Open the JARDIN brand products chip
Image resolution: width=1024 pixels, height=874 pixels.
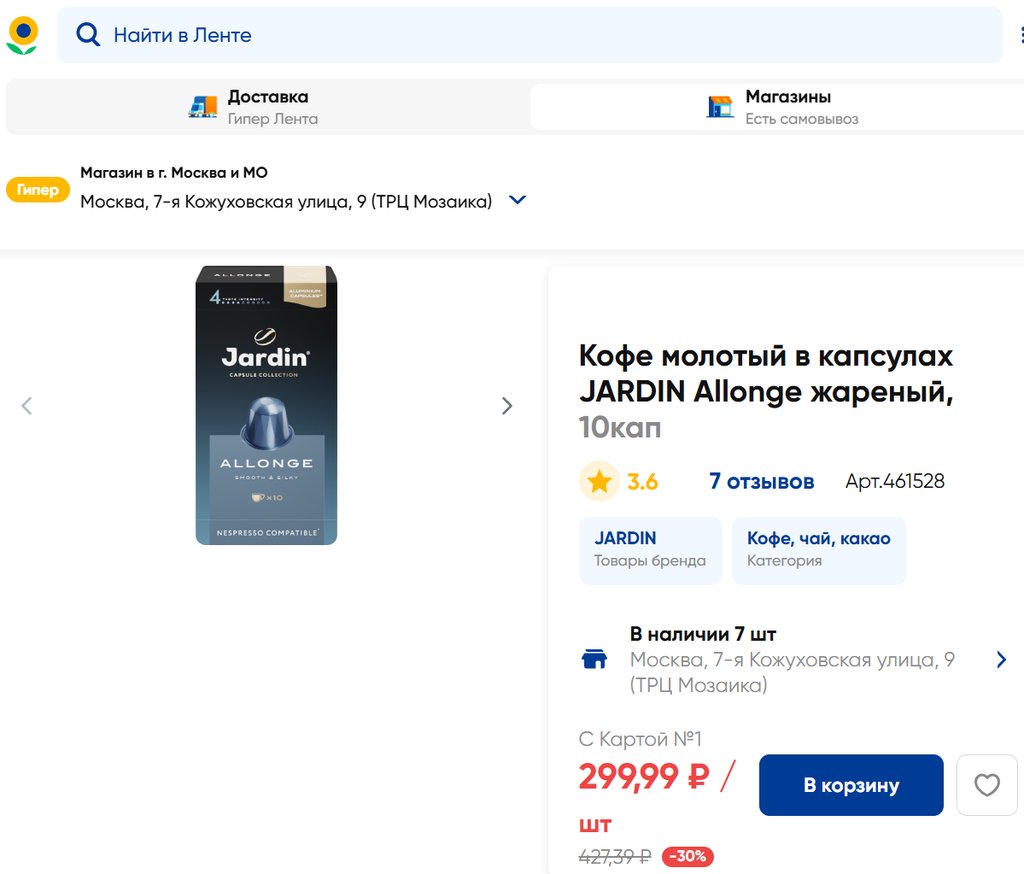pyautogui.click(x=650, y=549)
